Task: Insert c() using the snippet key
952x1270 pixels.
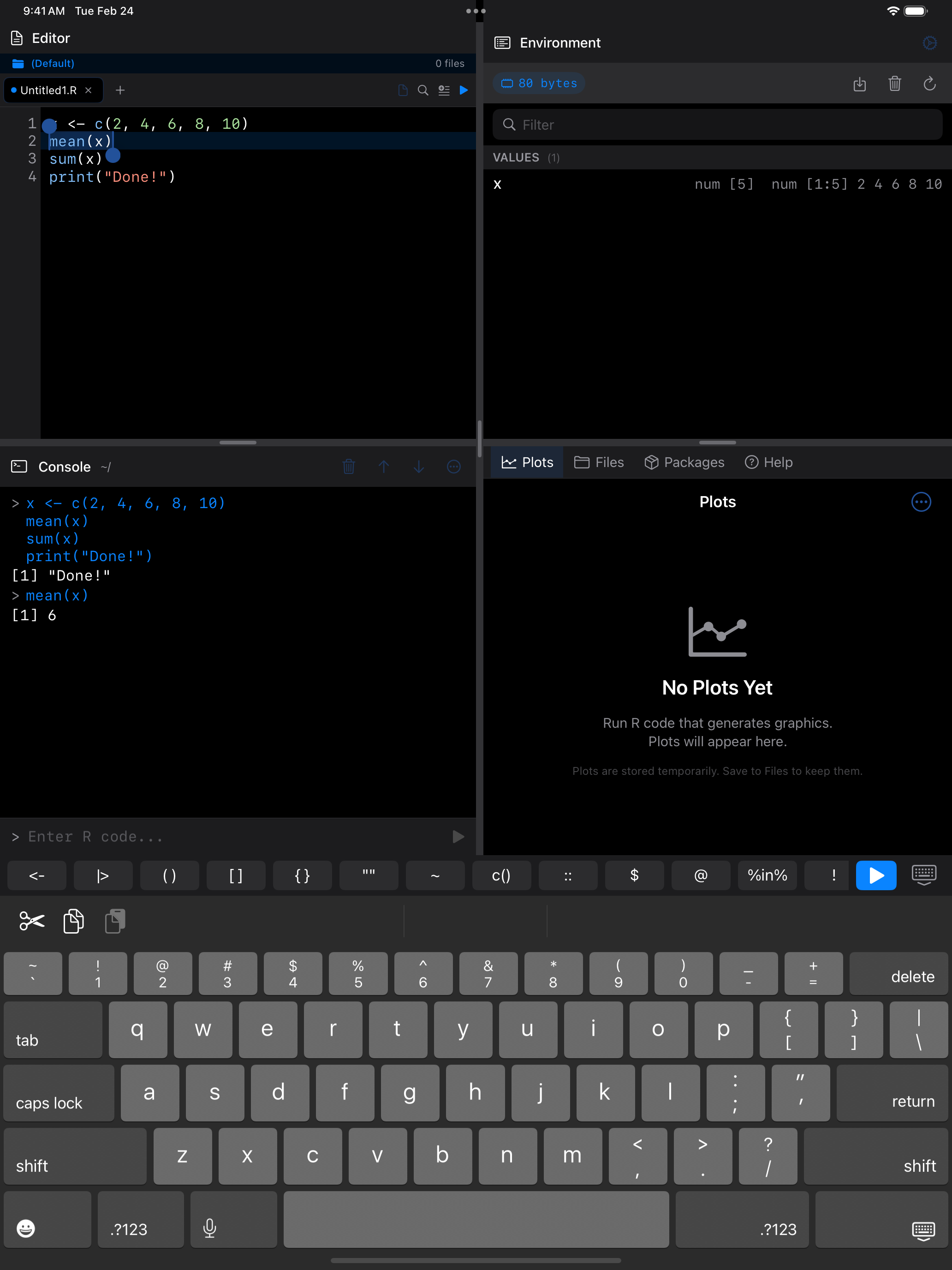Action: [501, 875]
